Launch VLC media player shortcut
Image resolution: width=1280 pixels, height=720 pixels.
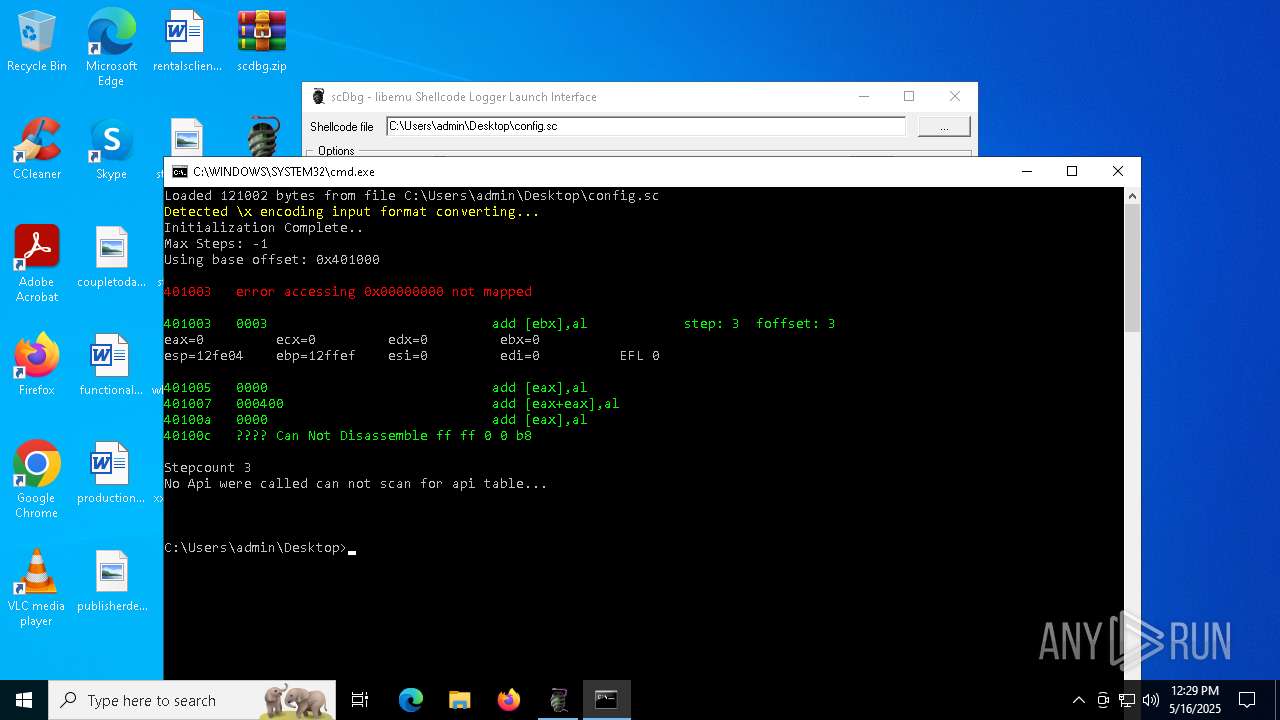37,588
